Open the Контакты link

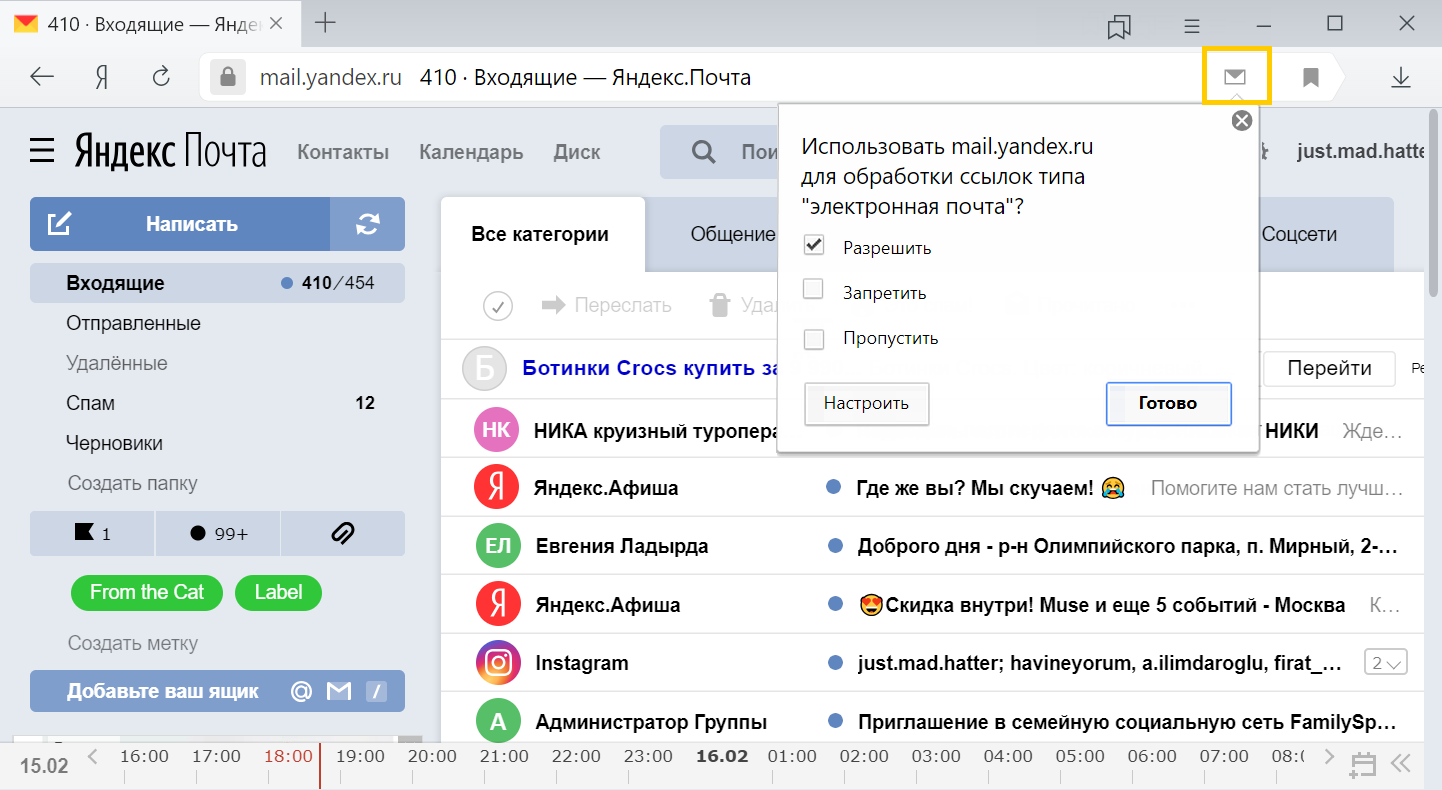click(x=343, y=152)
